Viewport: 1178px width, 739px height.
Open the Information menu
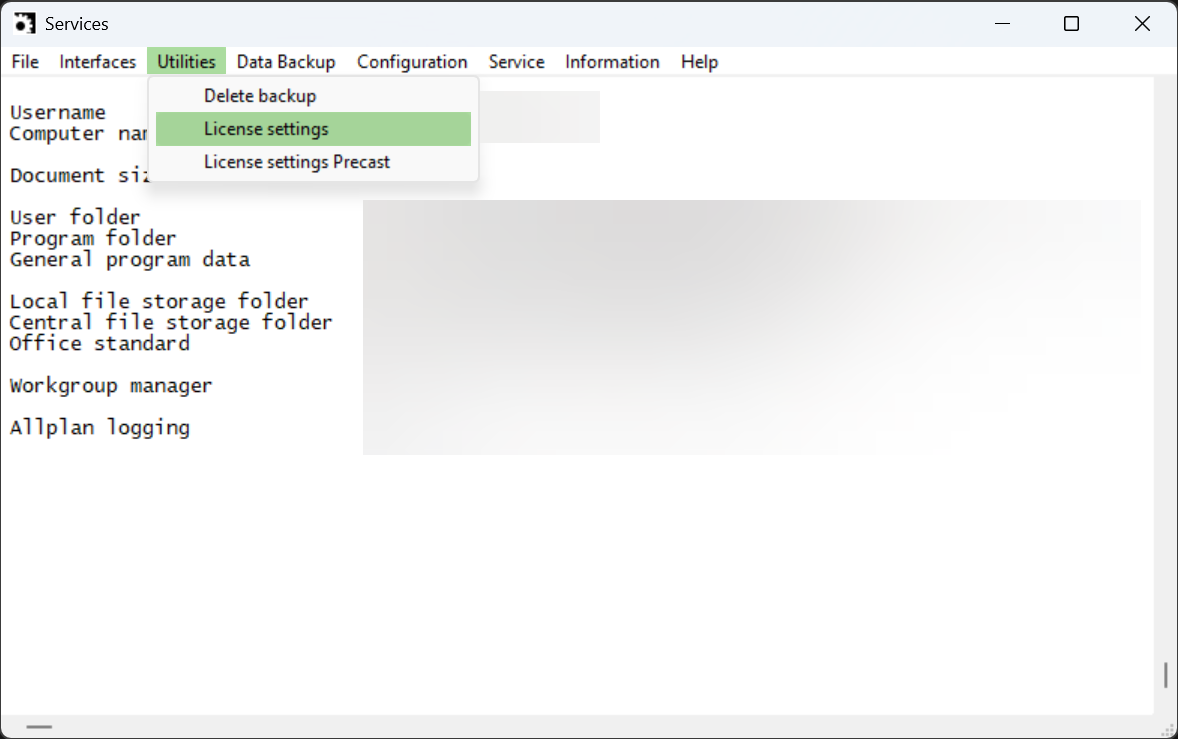pyautogui.click(x=612, y=62)
